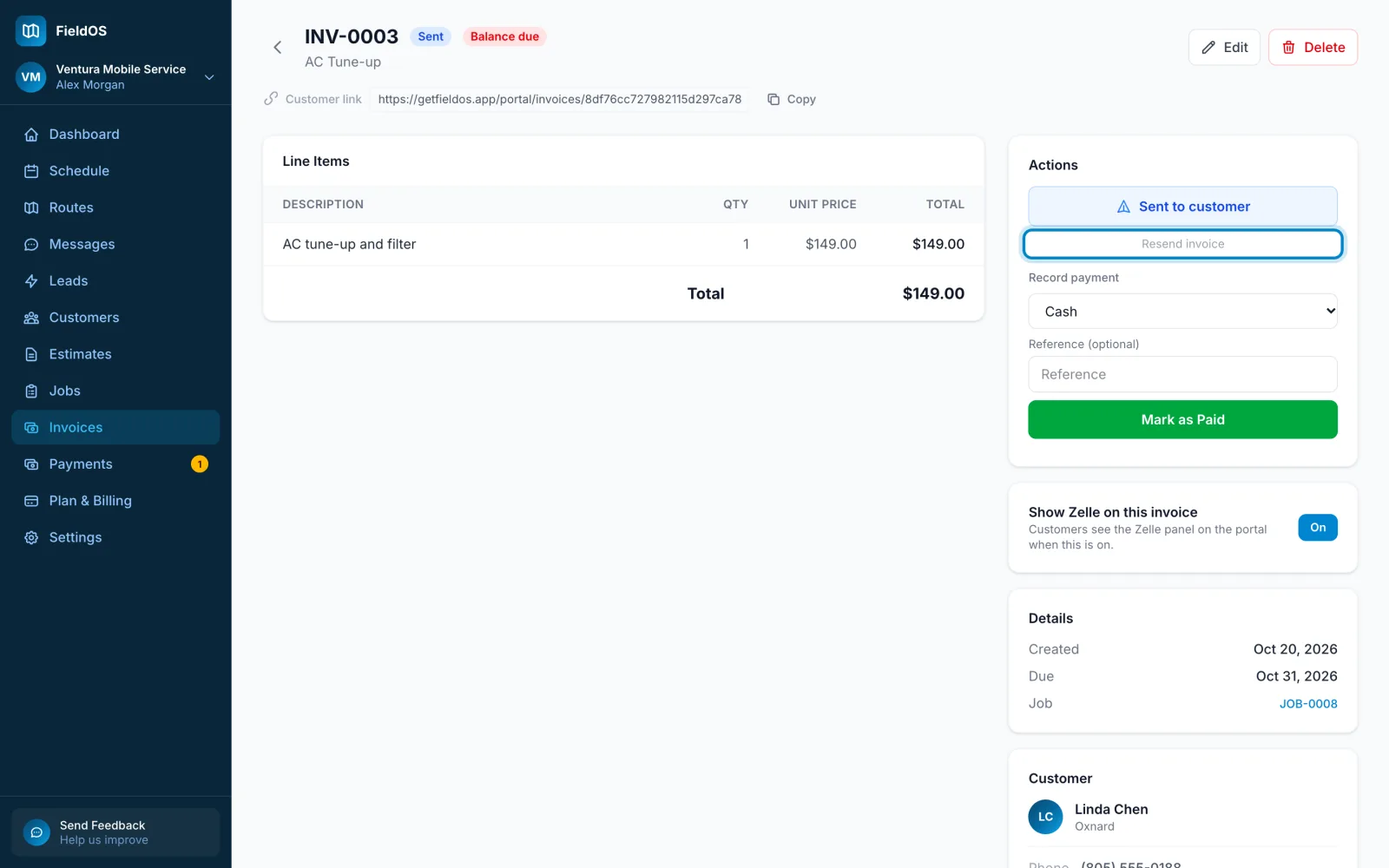The image size is (1389, 868).
Task: Click the customer name Linda Chen
Action: click(x=1111, y=809)
